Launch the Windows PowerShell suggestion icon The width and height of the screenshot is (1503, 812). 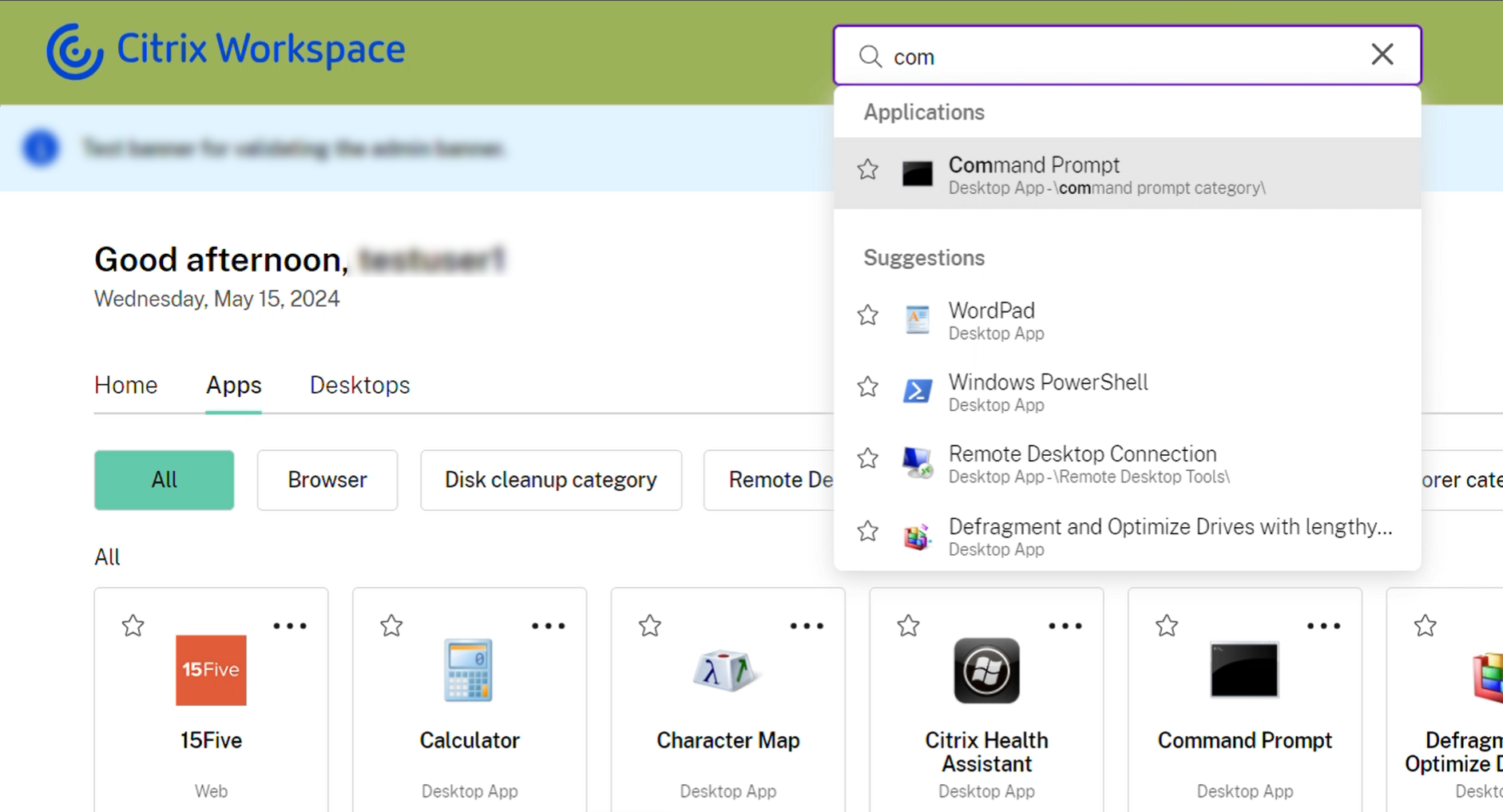(918, 391)
